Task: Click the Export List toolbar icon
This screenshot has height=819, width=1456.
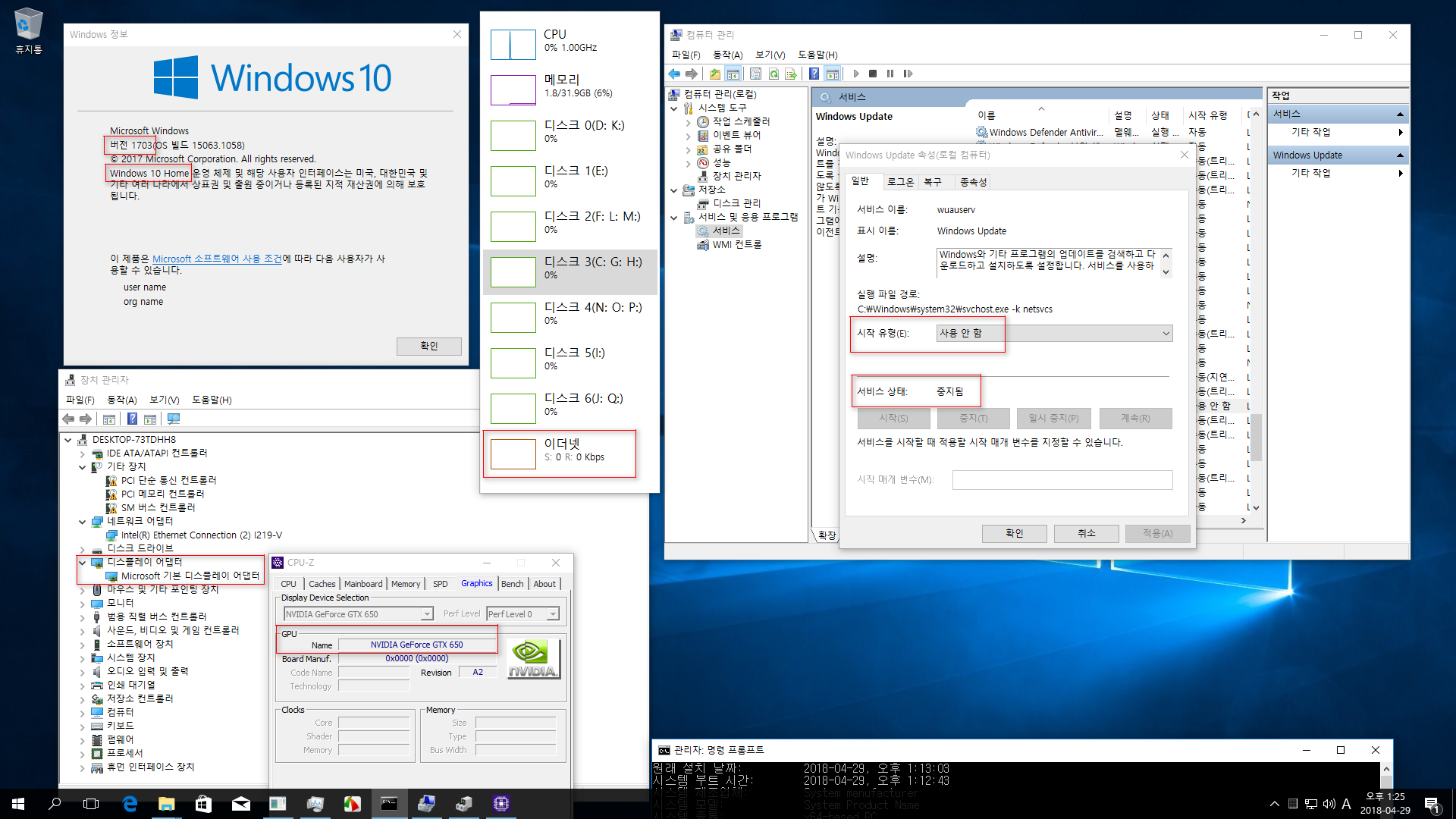Action: pos(791,74)
